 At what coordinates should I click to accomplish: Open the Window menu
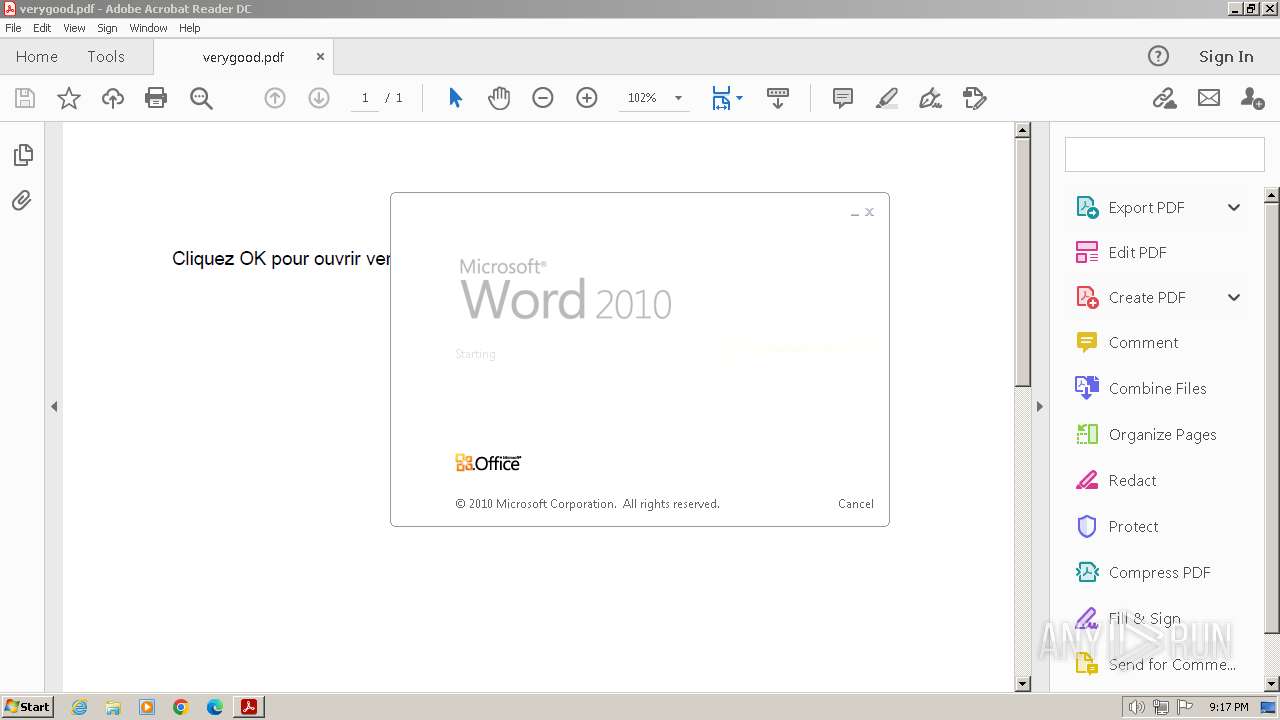tap(148, 28)
